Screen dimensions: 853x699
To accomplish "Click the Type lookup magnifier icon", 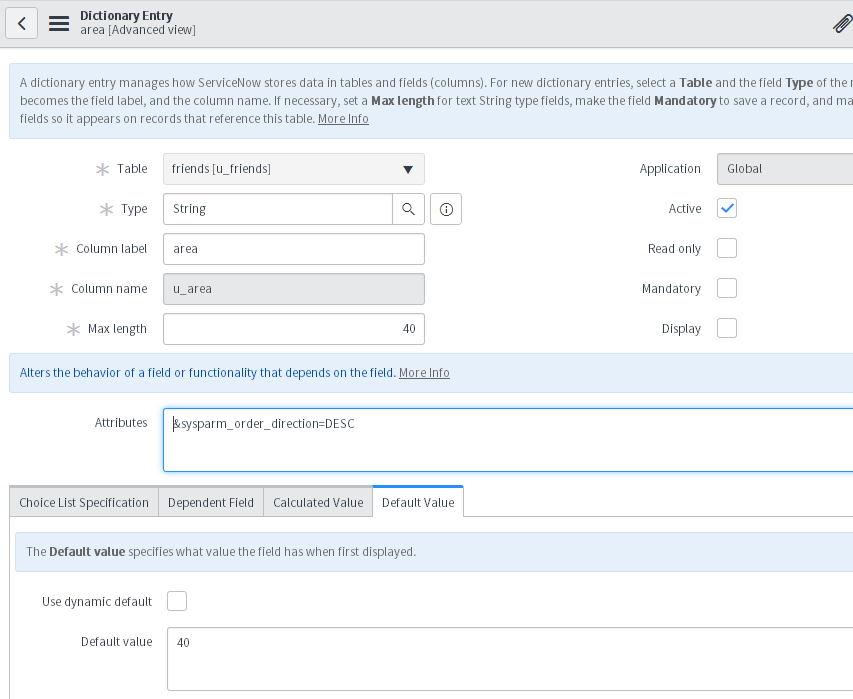I will [408, 209].
